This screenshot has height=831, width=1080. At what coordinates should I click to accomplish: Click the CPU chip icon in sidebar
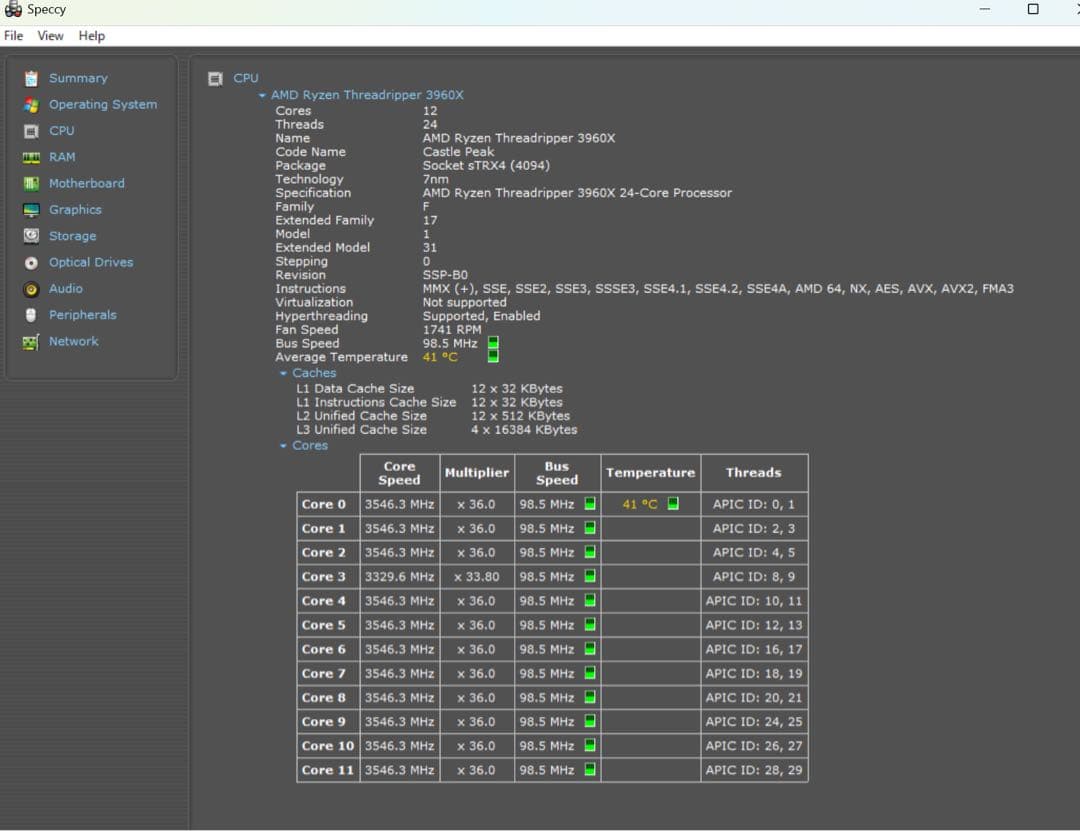click(31, 131)
